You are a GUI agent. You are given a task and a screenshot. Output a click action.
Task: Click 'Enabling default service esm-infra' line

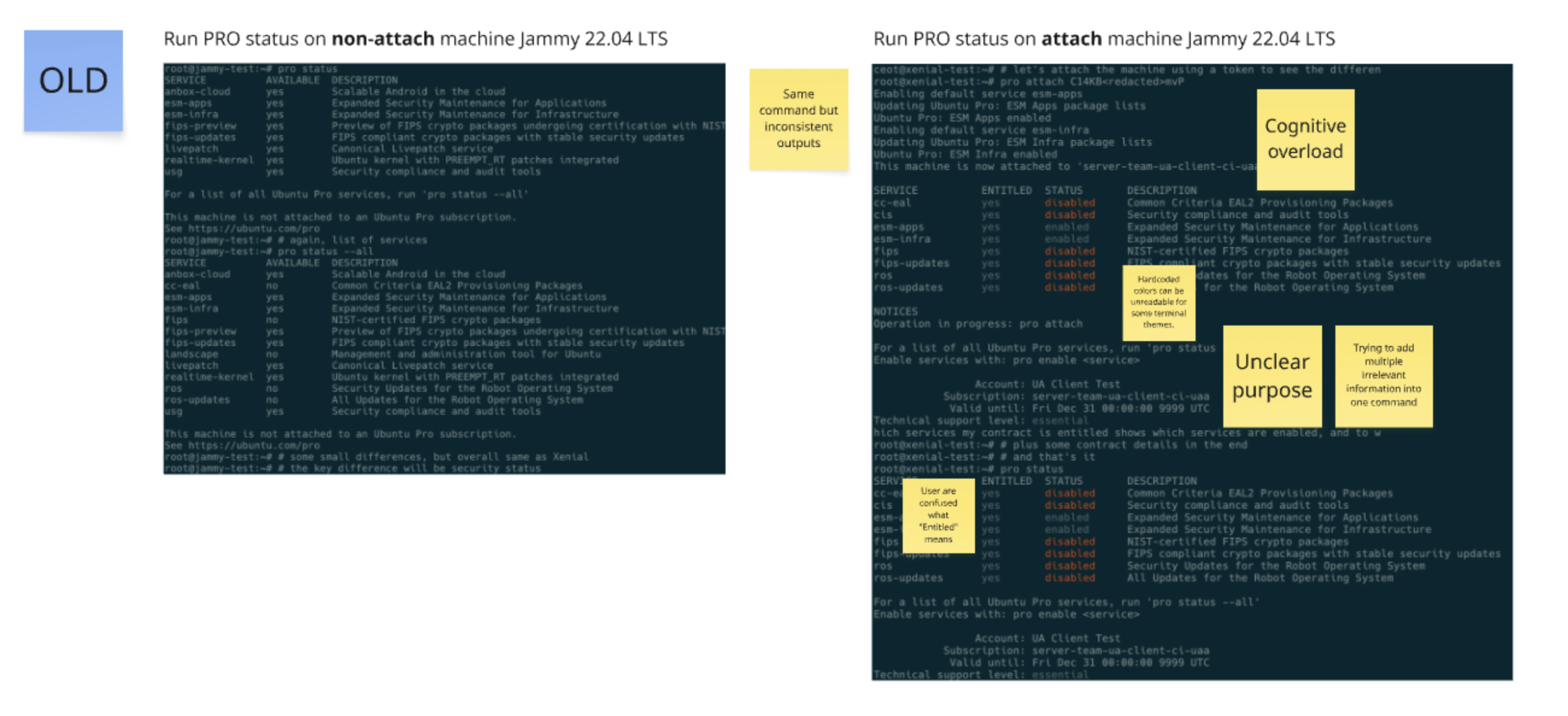click(980, 130)
